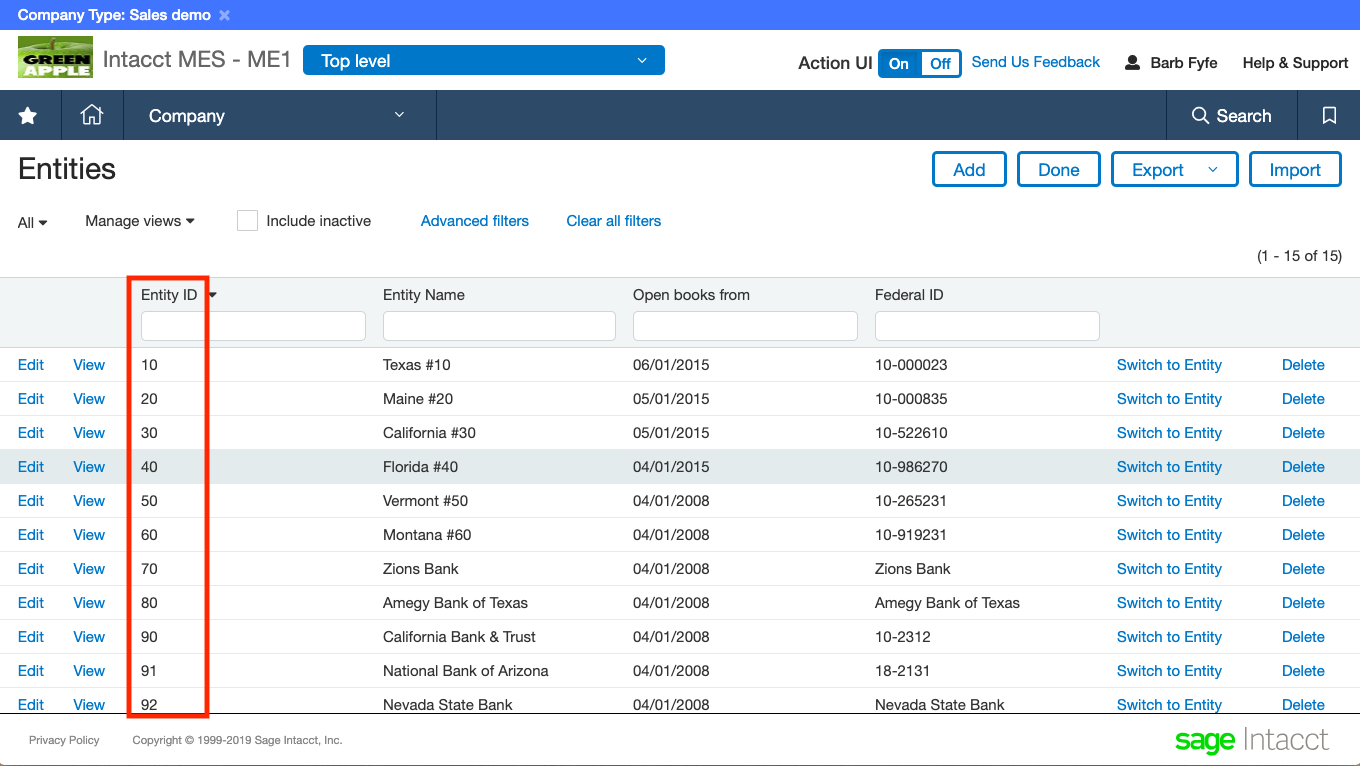Click the Entity Name column header
1360x766 pixels.
424,295
